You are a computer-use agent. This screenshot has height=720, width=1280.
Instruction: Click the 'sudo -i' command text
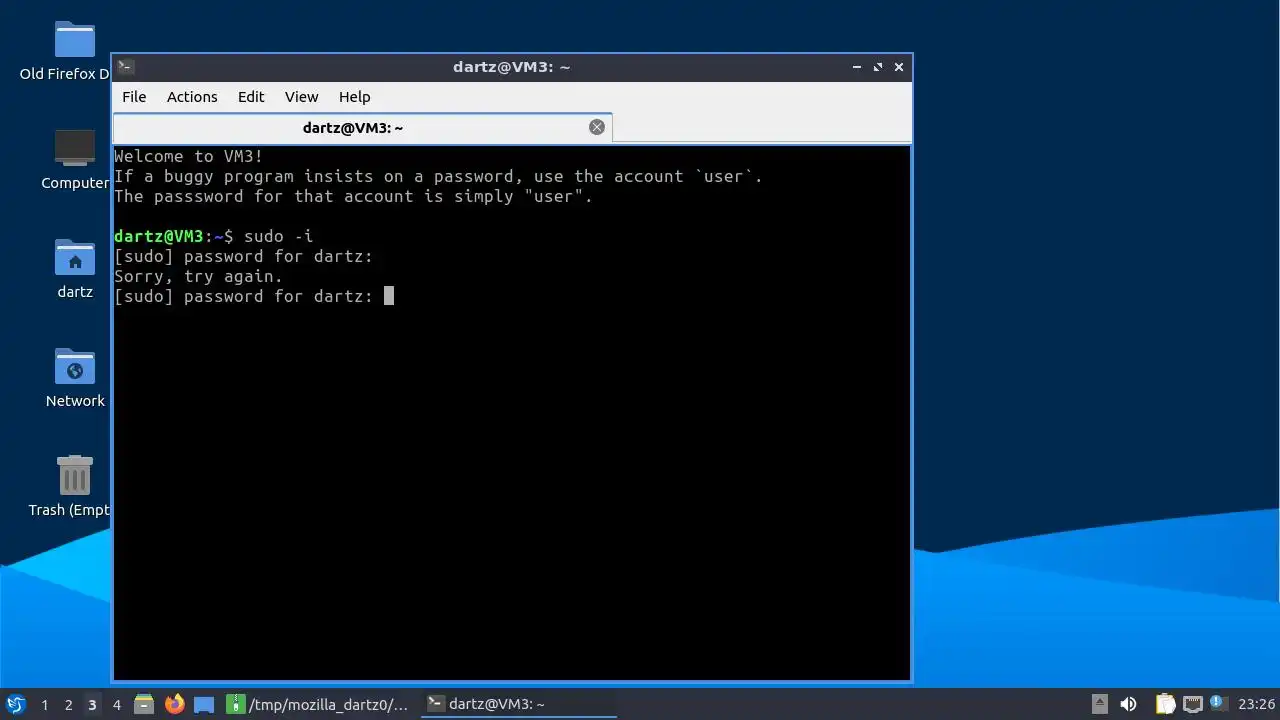(x=279, y=236)
